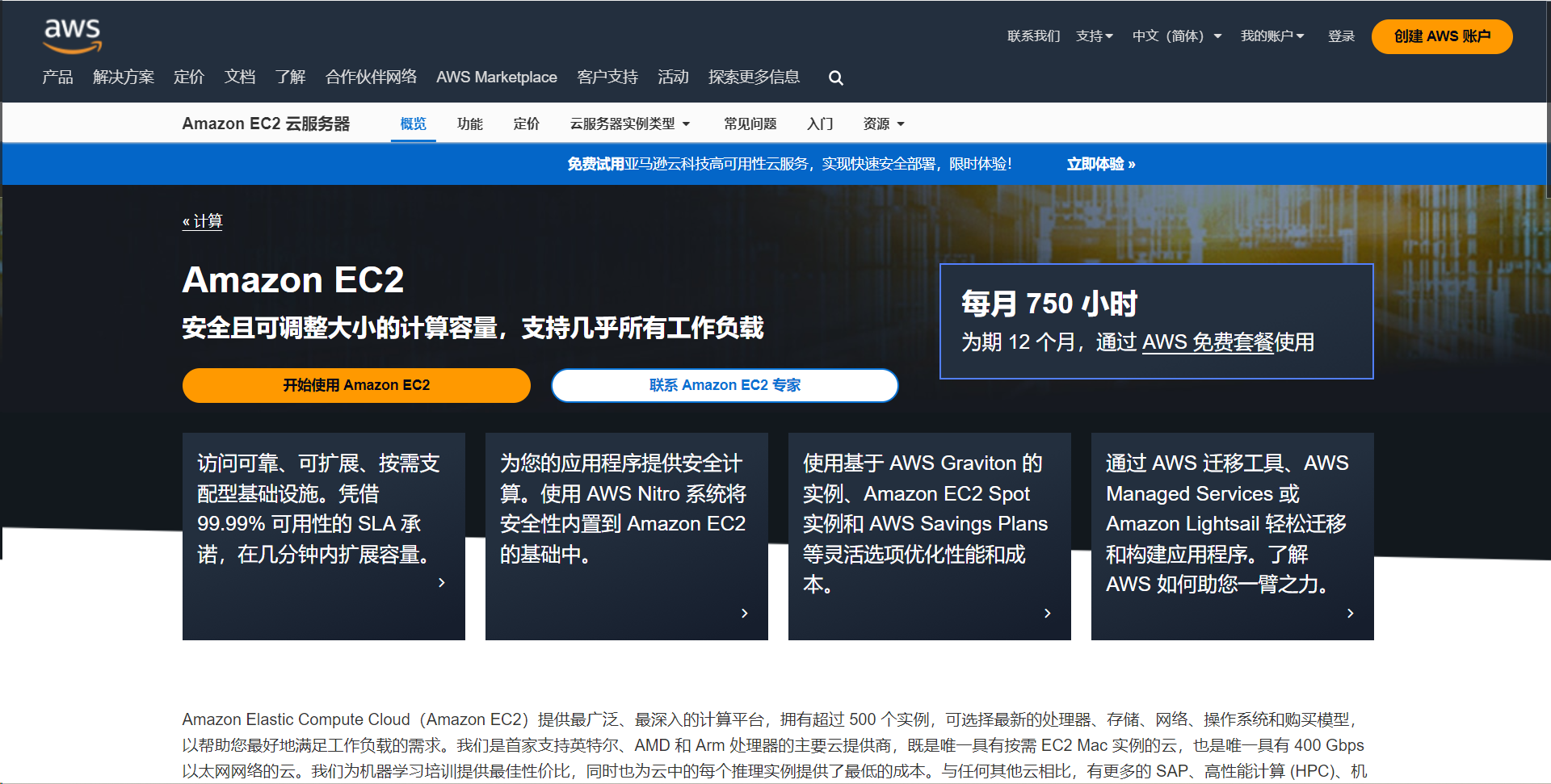1551x784 pixels.
Task: Open the 探索更多信息 menu
Action: point(754,77)
